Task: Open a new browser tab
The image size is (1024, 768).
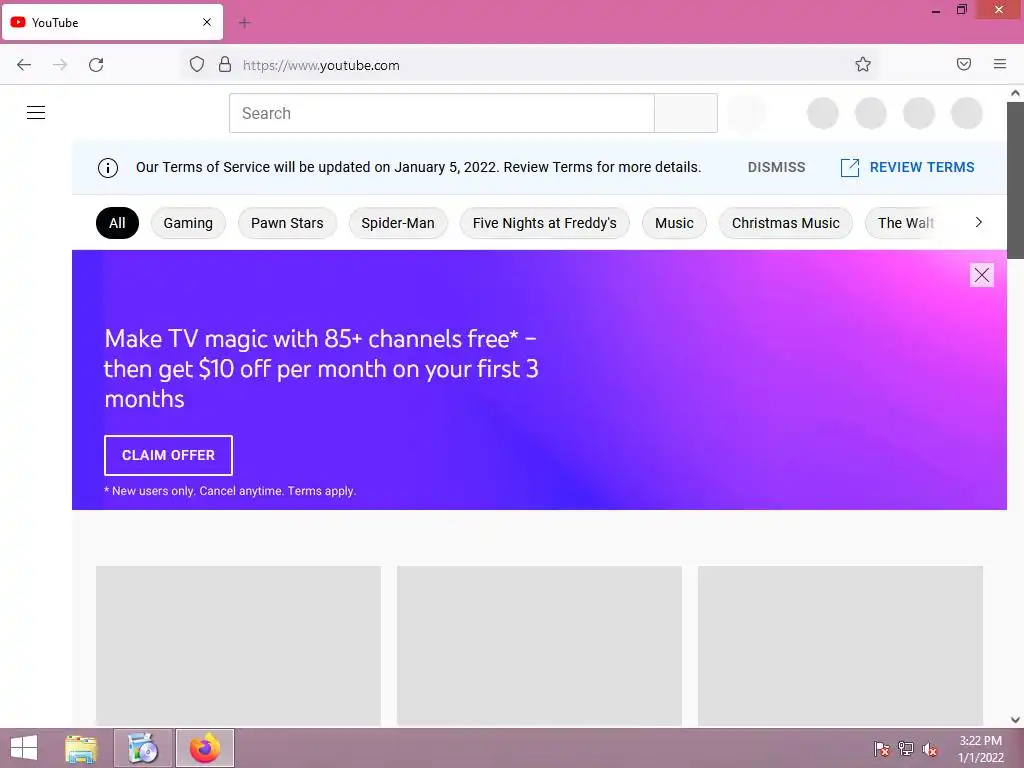Action: click(x=244, y=23)
